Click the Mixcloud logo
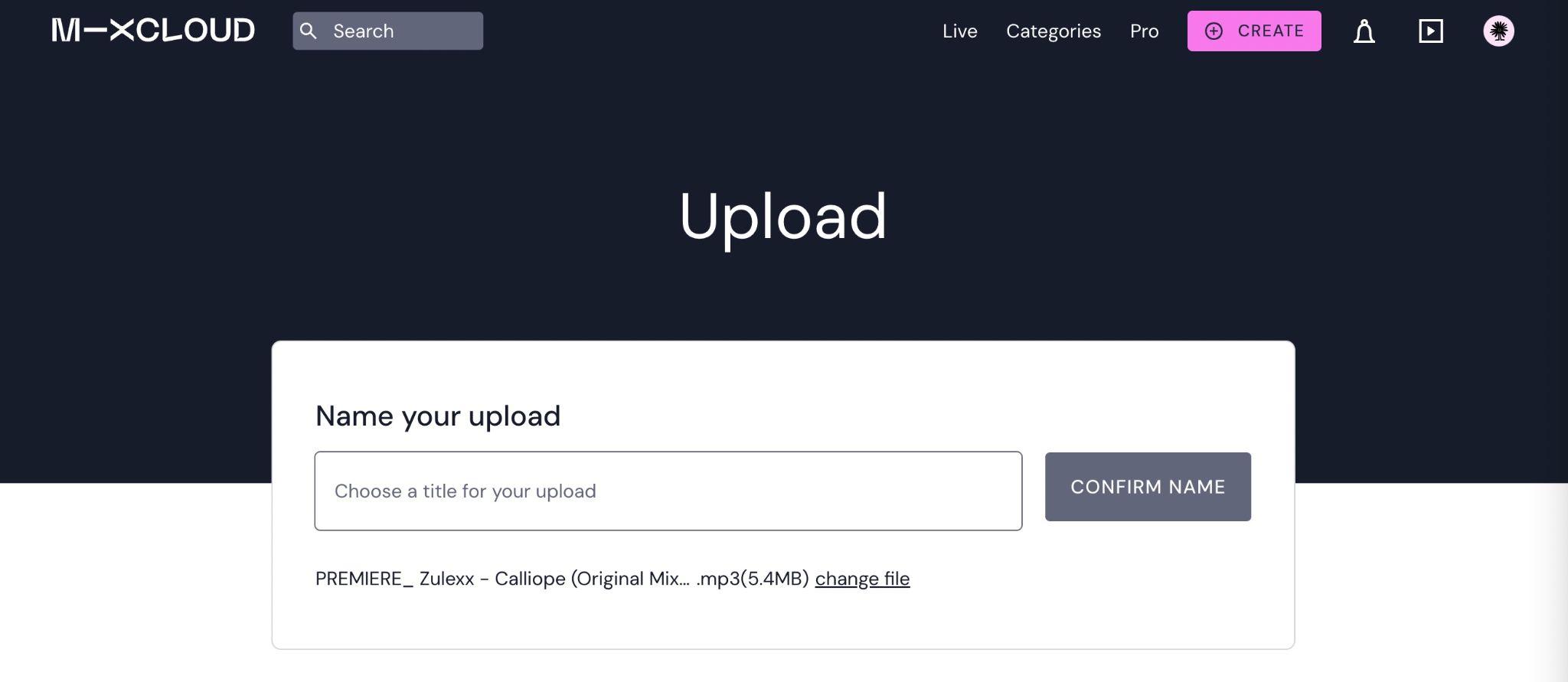Viewport: 1568px width, 682px height. (153, 31)
